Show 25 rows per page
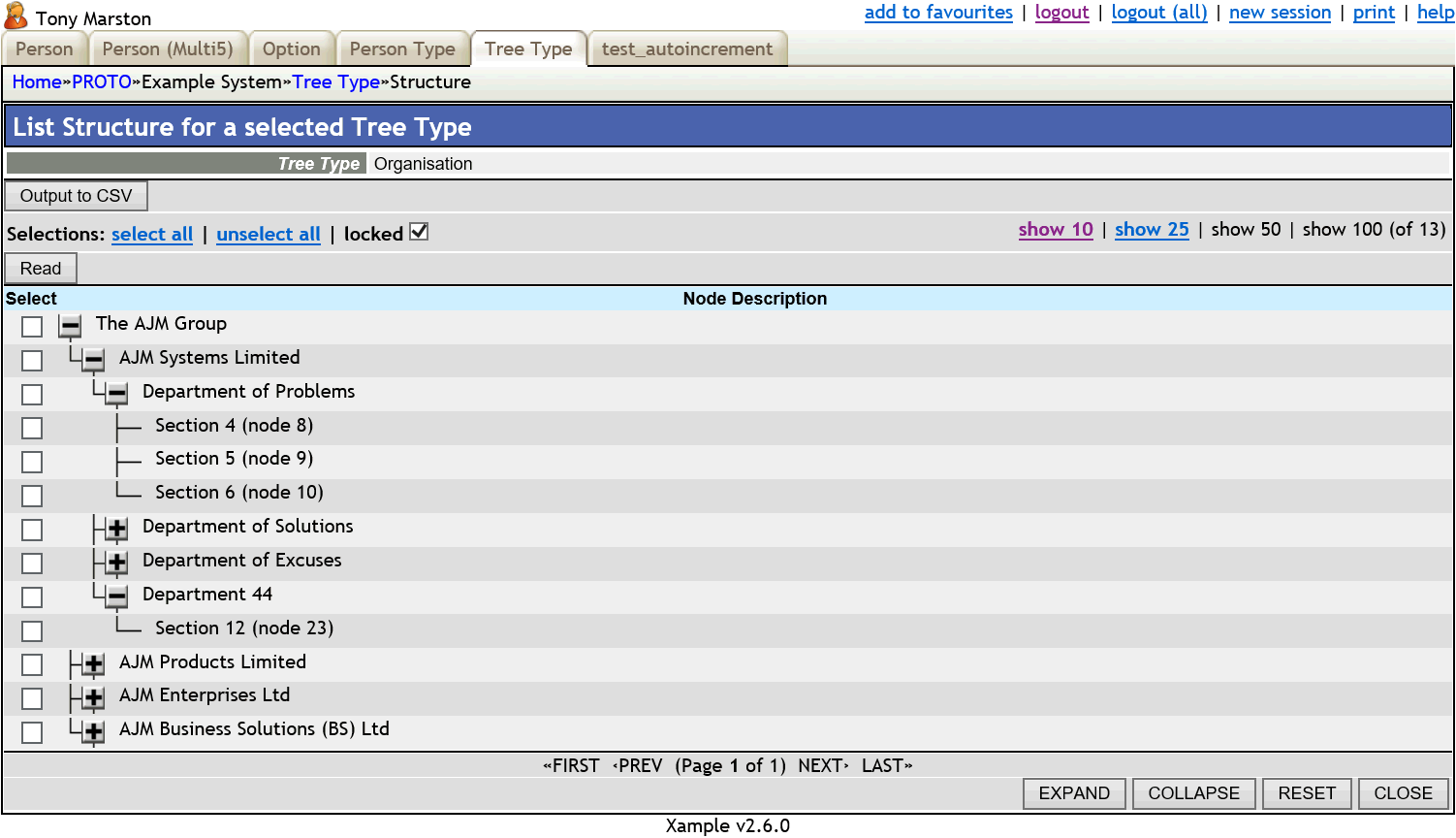The image size is (1456, 838). (1151, 230)
